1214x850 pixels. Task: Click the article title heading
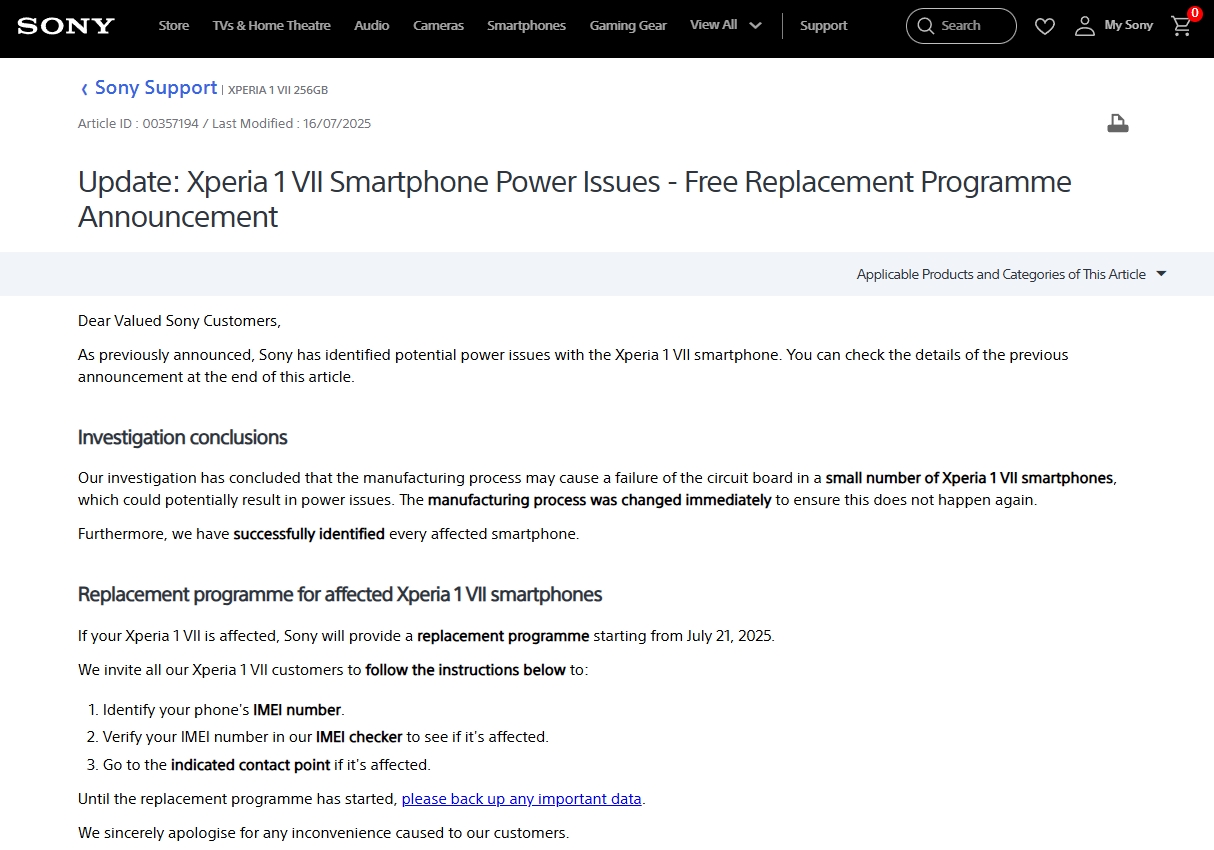click(x=575, y=199)
